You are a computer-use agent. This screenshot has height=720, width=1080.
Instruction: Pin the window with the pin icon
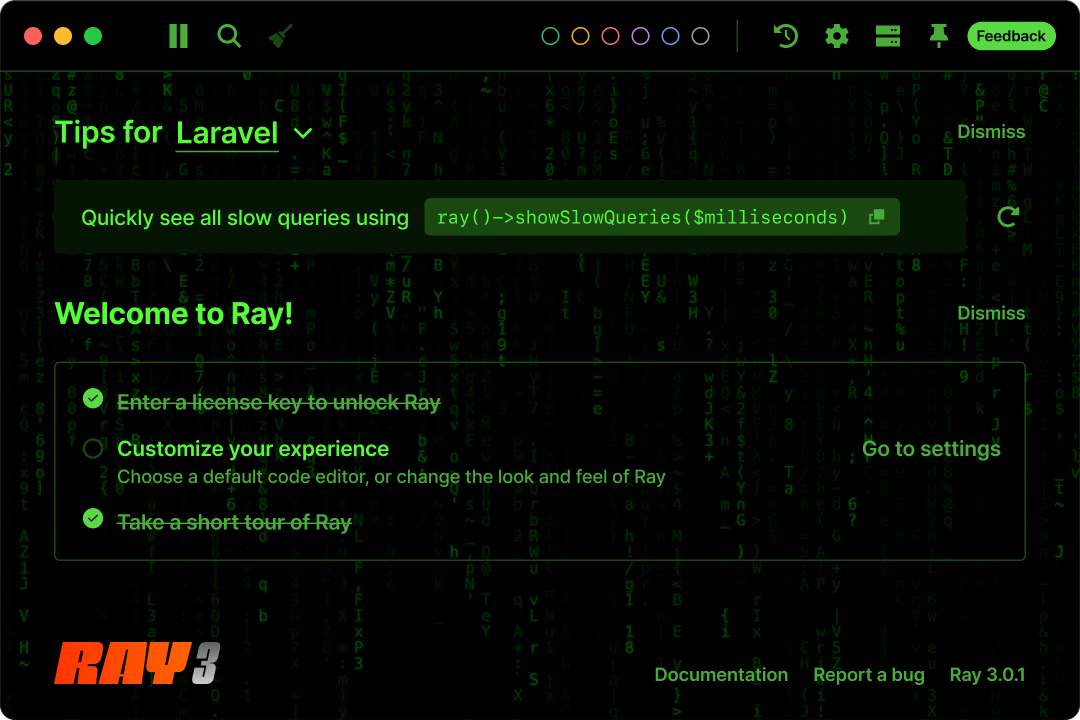click(938, 36)
